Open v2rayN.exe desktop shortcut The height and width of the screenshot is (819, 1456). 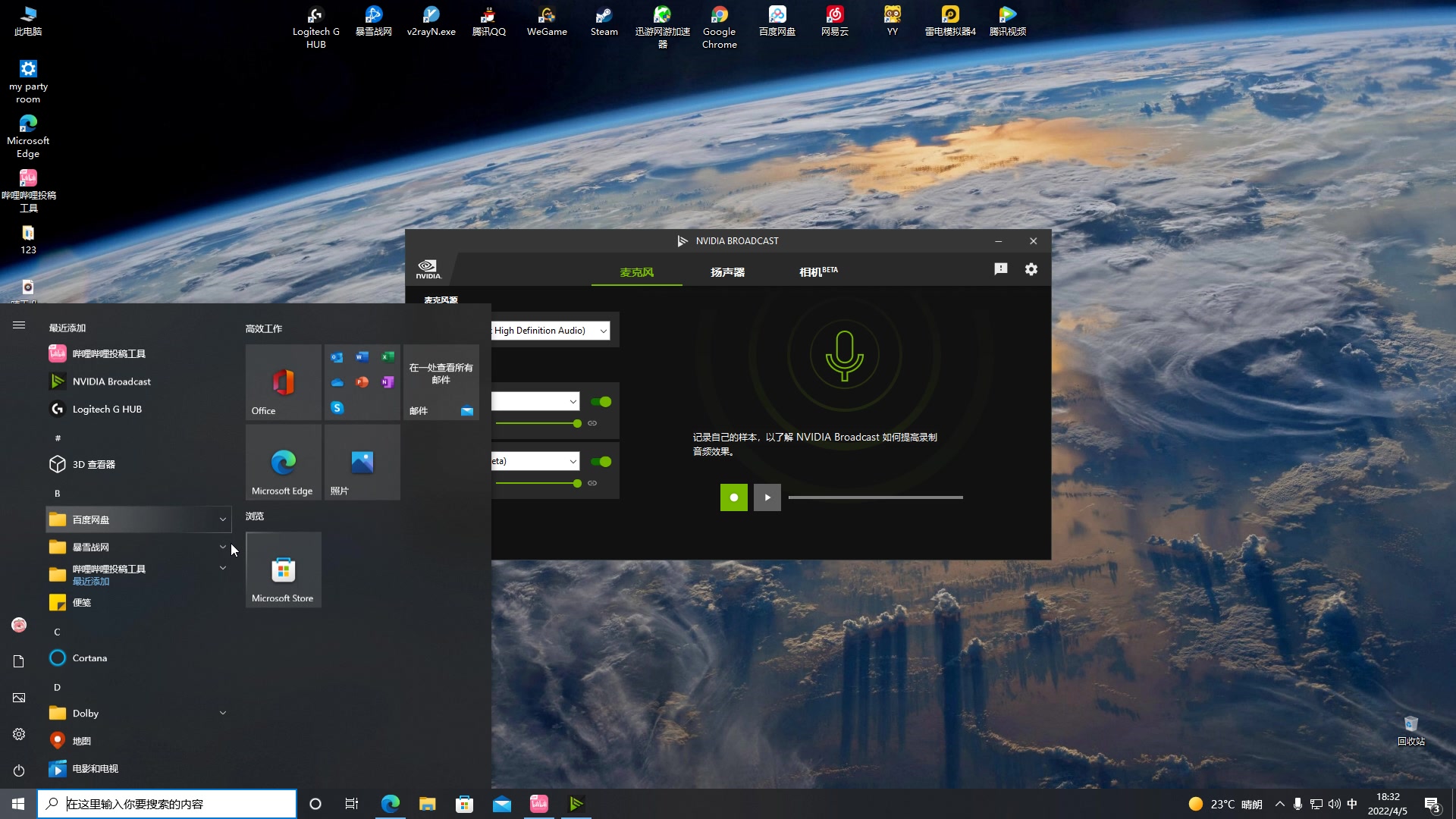click(431, 21)
